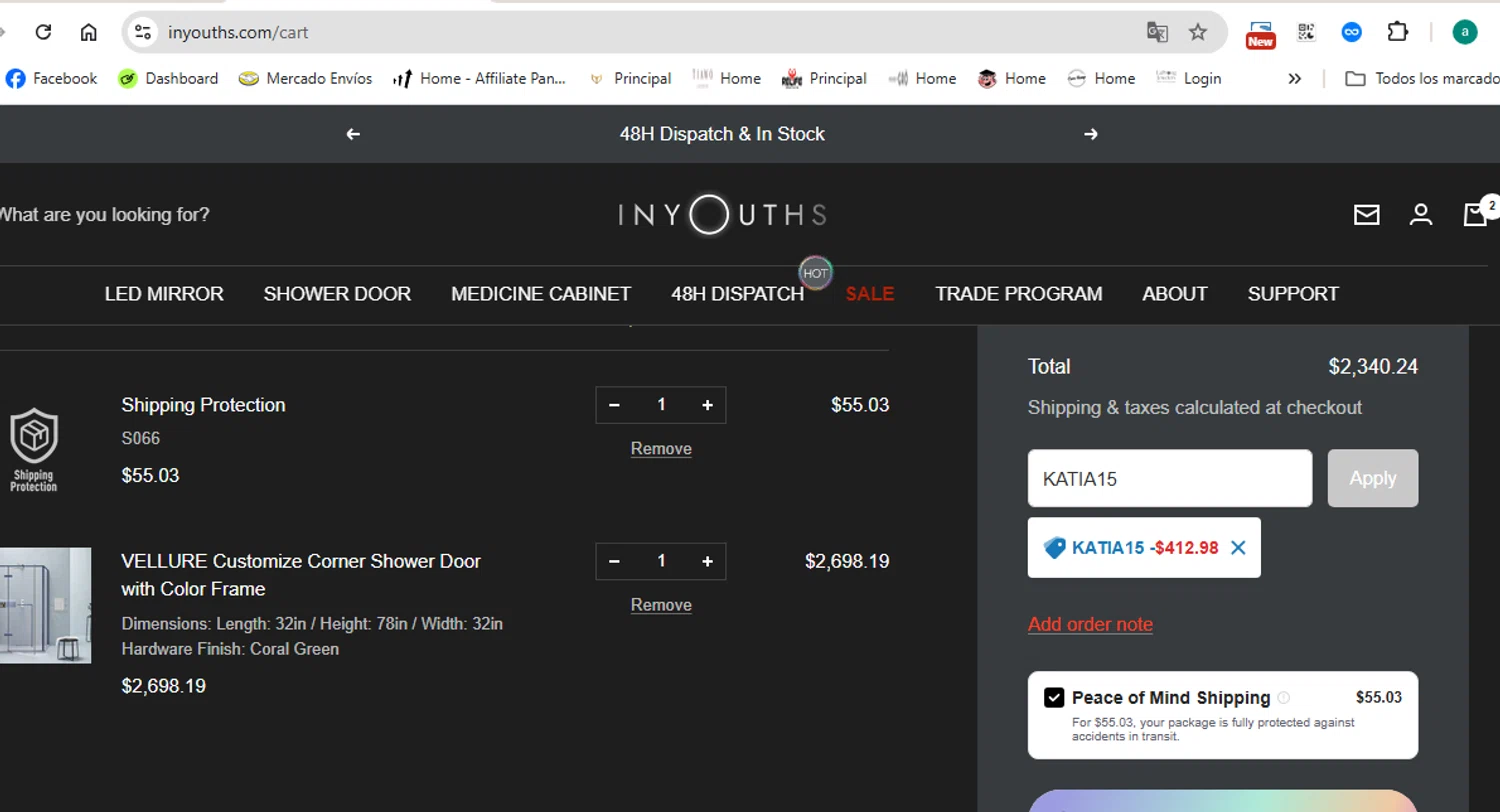The image size is (1500, 812).
Task: Remove VELLURE Shower Door from cart
Action: tap(661, 605)
